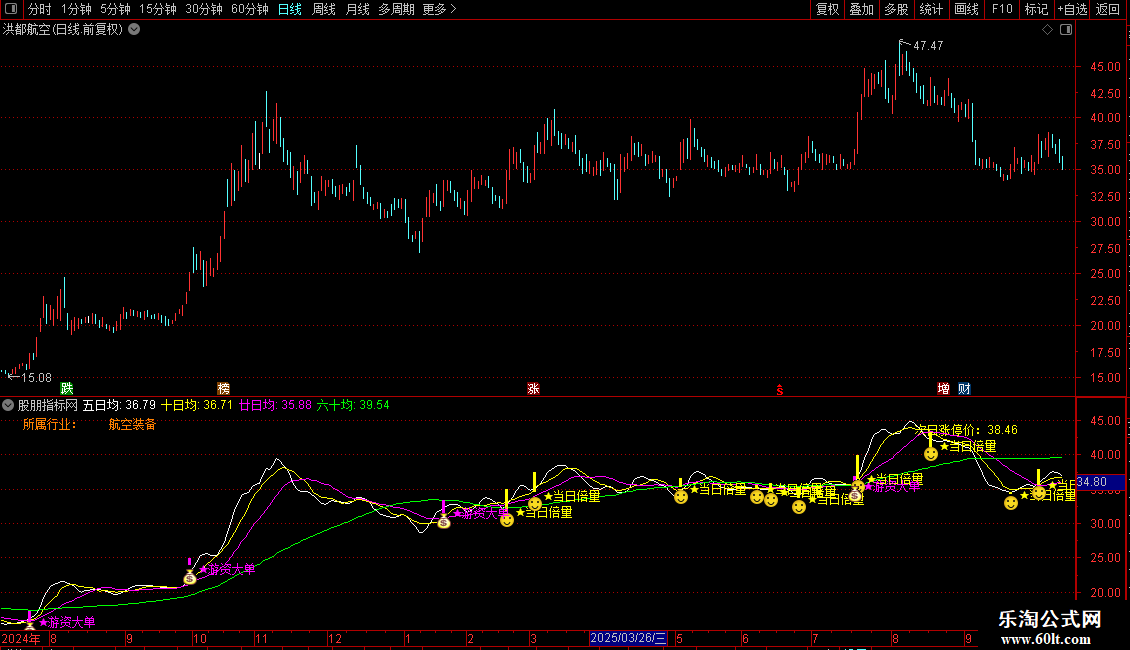Switch to 周线 period
The image size is (1130, 650).
pos(324,9)
